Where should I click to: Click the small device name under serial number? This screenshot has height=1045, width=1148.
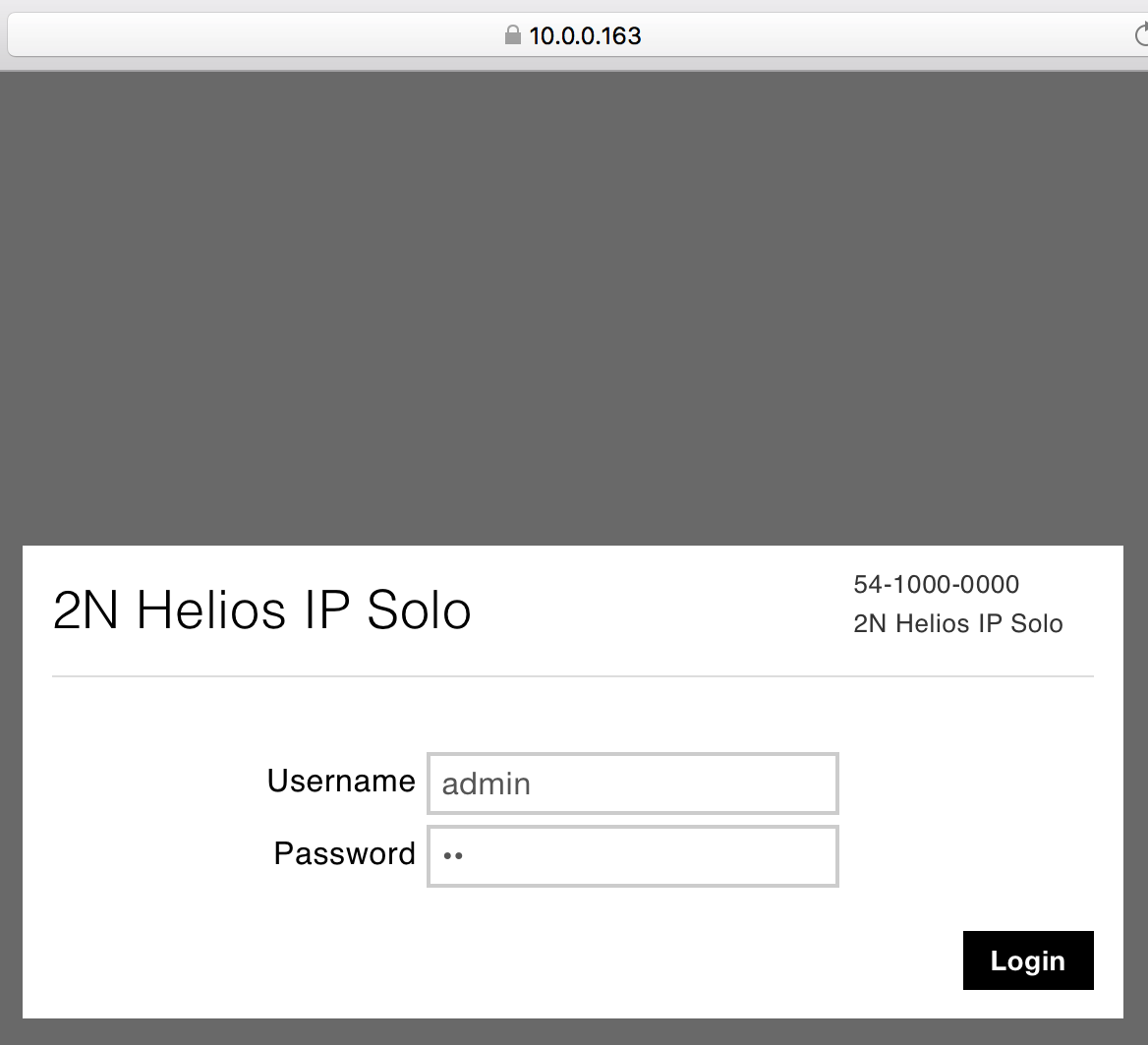957,624
